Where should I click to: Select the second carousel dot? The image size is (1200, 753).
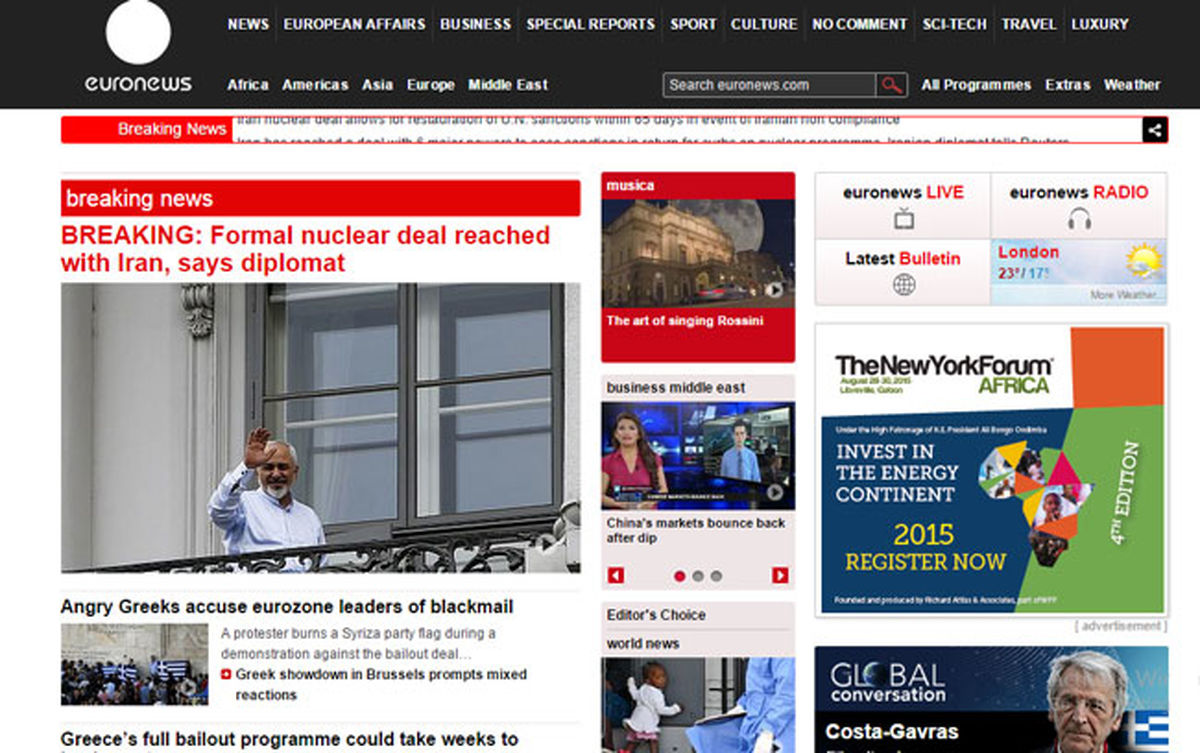click(698, 576)
